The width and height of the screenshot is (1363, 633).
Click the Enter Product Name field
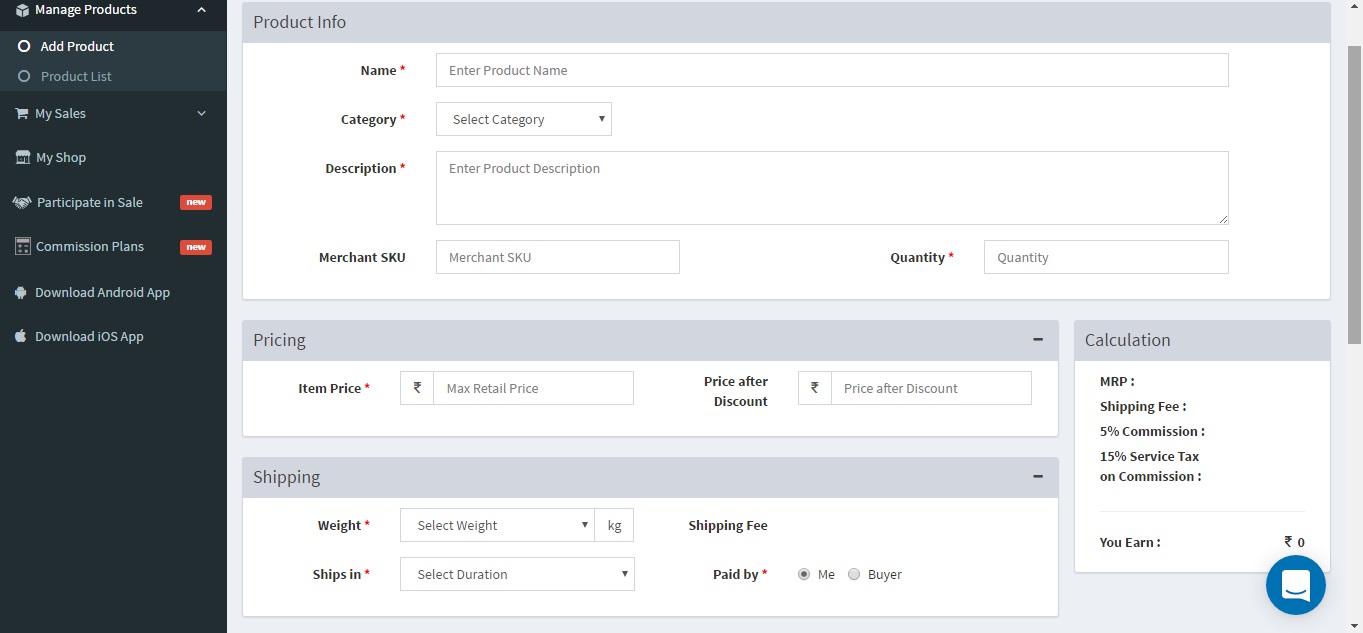(x=832, y=71)
